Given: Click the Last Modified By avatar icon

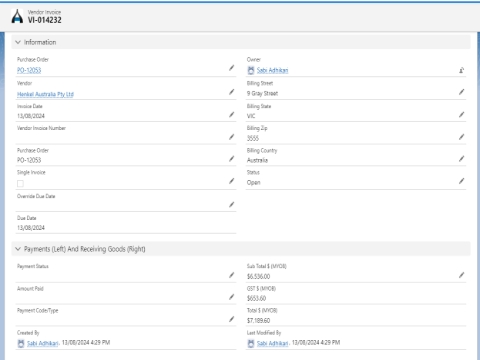Looking at the screenshot, I should (251, 343).
